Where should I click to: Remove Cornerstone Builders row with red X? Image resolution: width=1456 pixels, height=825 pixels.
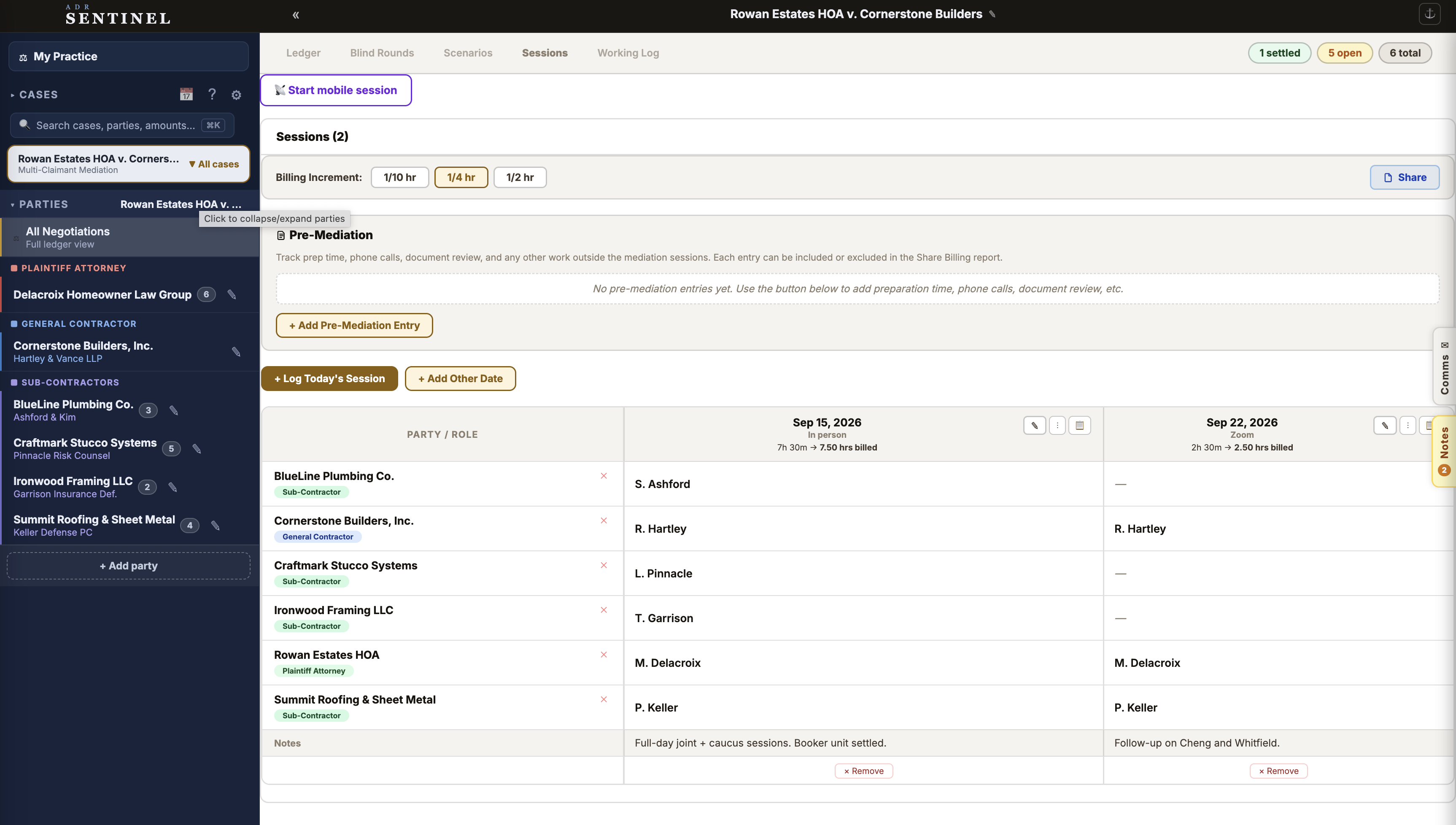point(604,521)
